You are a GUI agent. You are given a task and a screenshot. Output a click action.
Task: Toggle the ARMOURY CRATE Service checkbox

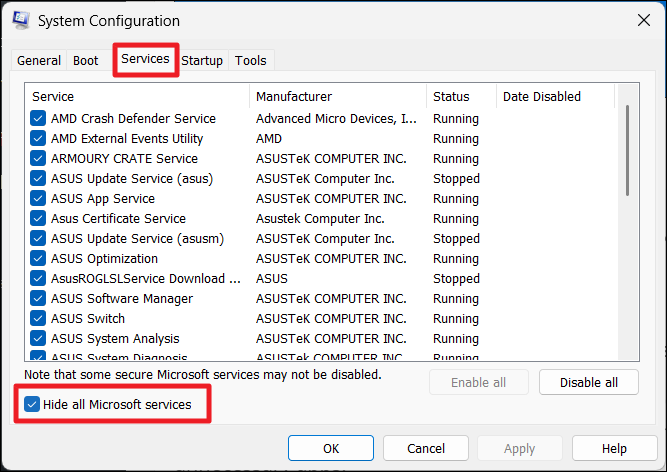pos(38,159)
